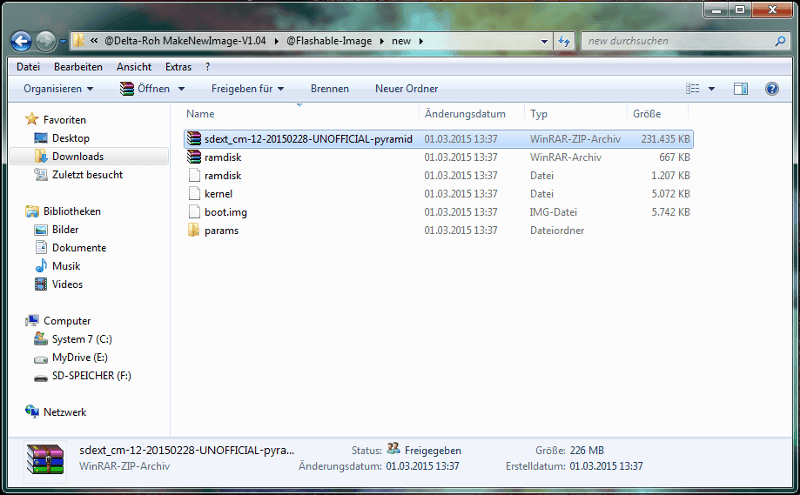Screen dimensions: 800x495
Task: Click the folder icon in the address bar
Action: pyautogui.click(x=78, y=41)
